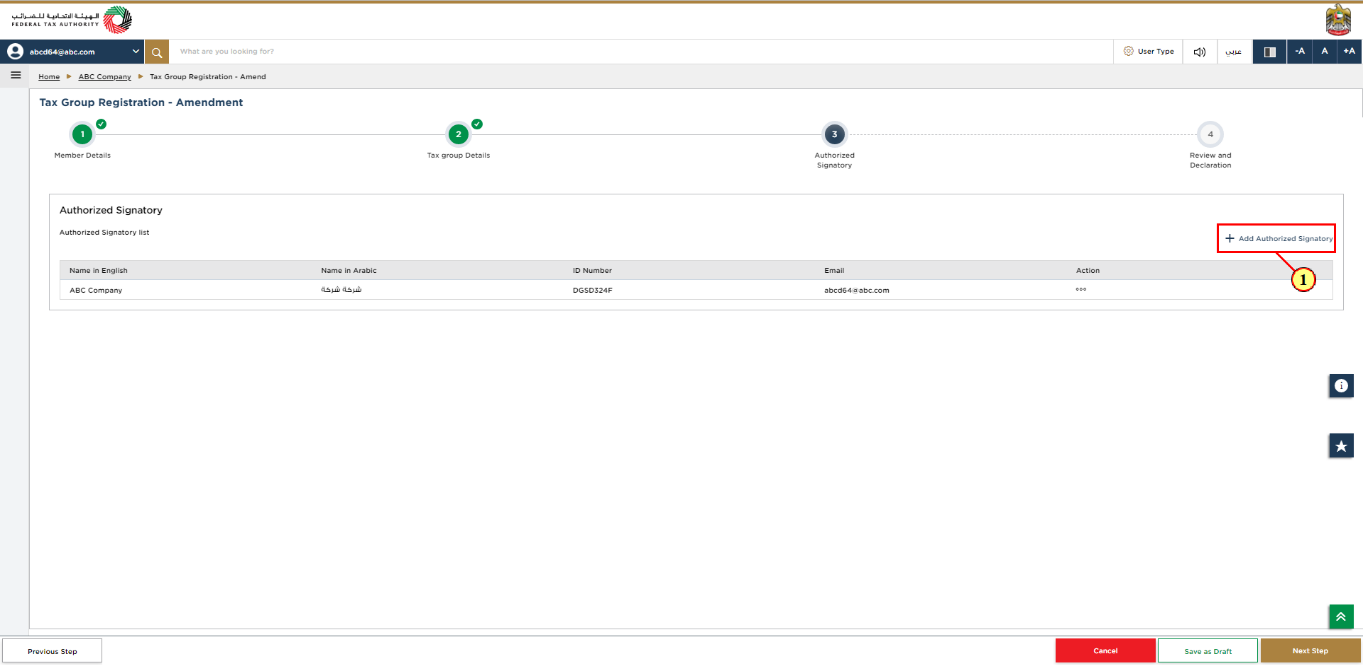Click the Action column header
The width and height of the screenshot is (1363, 666).
point(1088,270)
